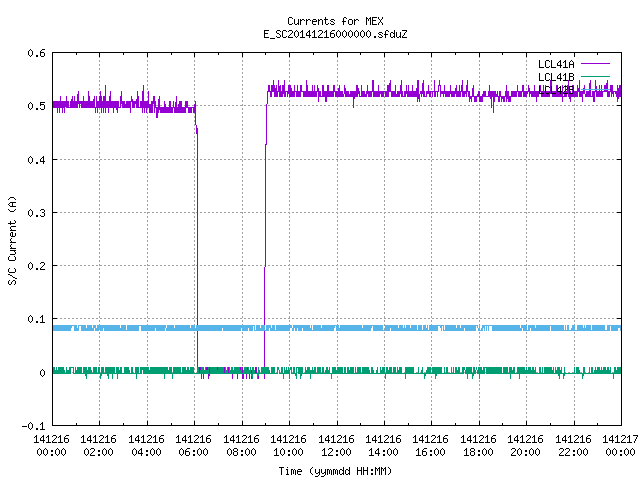
Task: Select the file name "E_SC20141216000000.sfduZ" subtitle
Action: (x=335, y=34)
